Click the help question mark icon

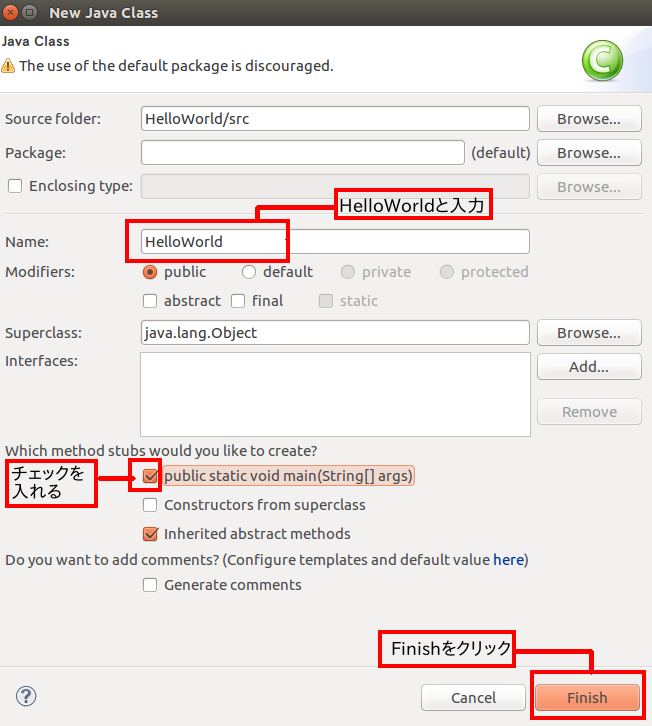pos(26,696)
